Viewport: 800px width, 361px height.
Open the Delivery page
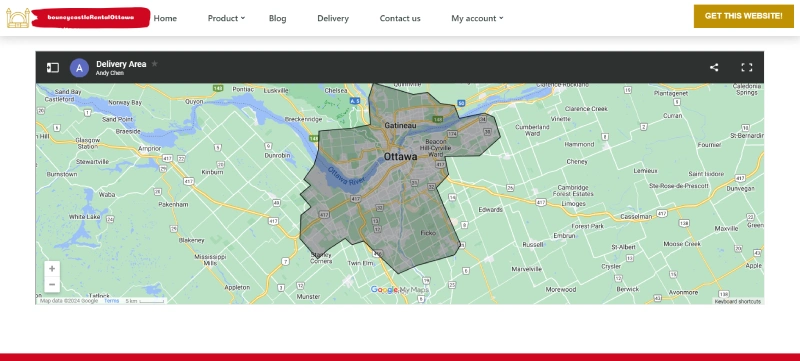pyautogui.click(x=333, y=18)
